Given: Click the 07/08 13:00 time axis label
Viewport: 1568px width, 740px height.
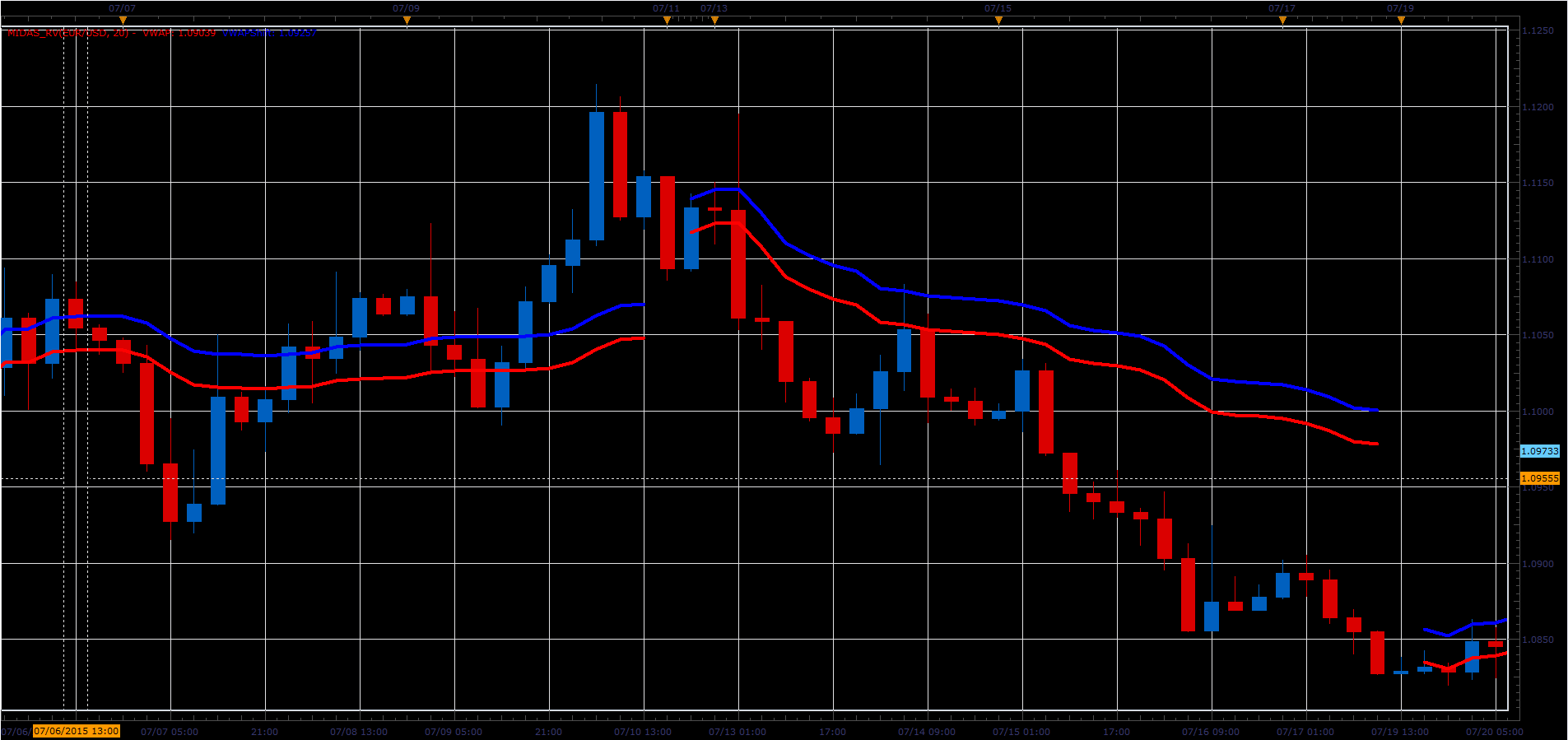Looking at the screenshot, I should [359, 732].
